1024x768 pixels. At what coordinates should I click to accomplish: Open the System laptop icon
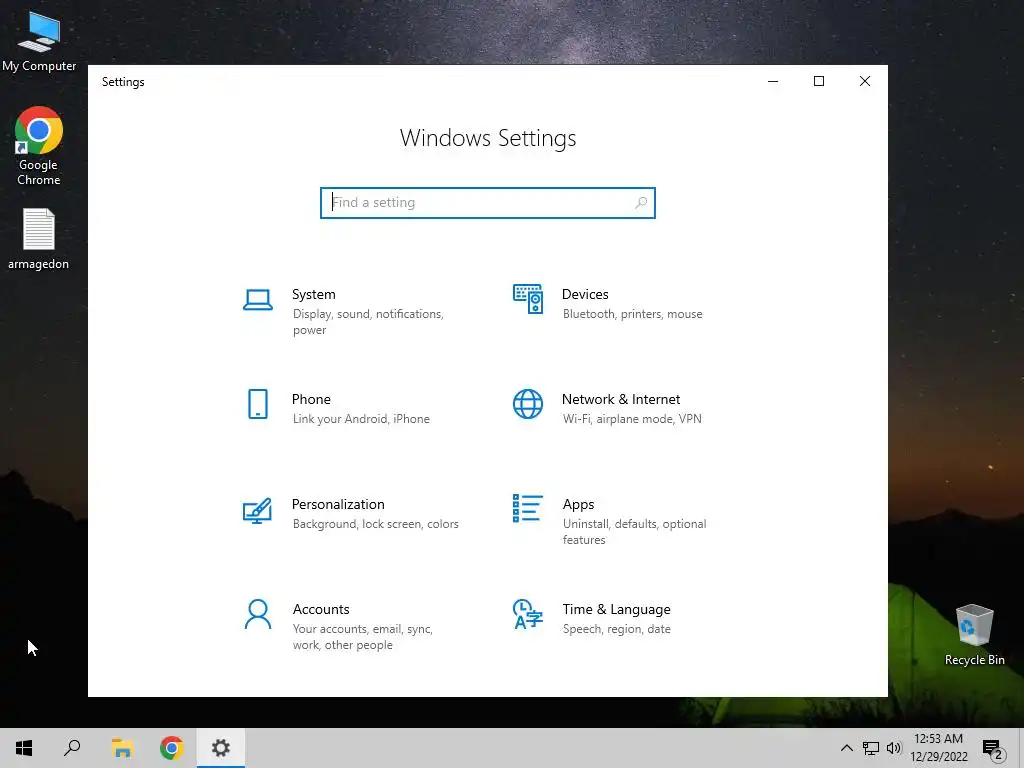tap(258, 300)
